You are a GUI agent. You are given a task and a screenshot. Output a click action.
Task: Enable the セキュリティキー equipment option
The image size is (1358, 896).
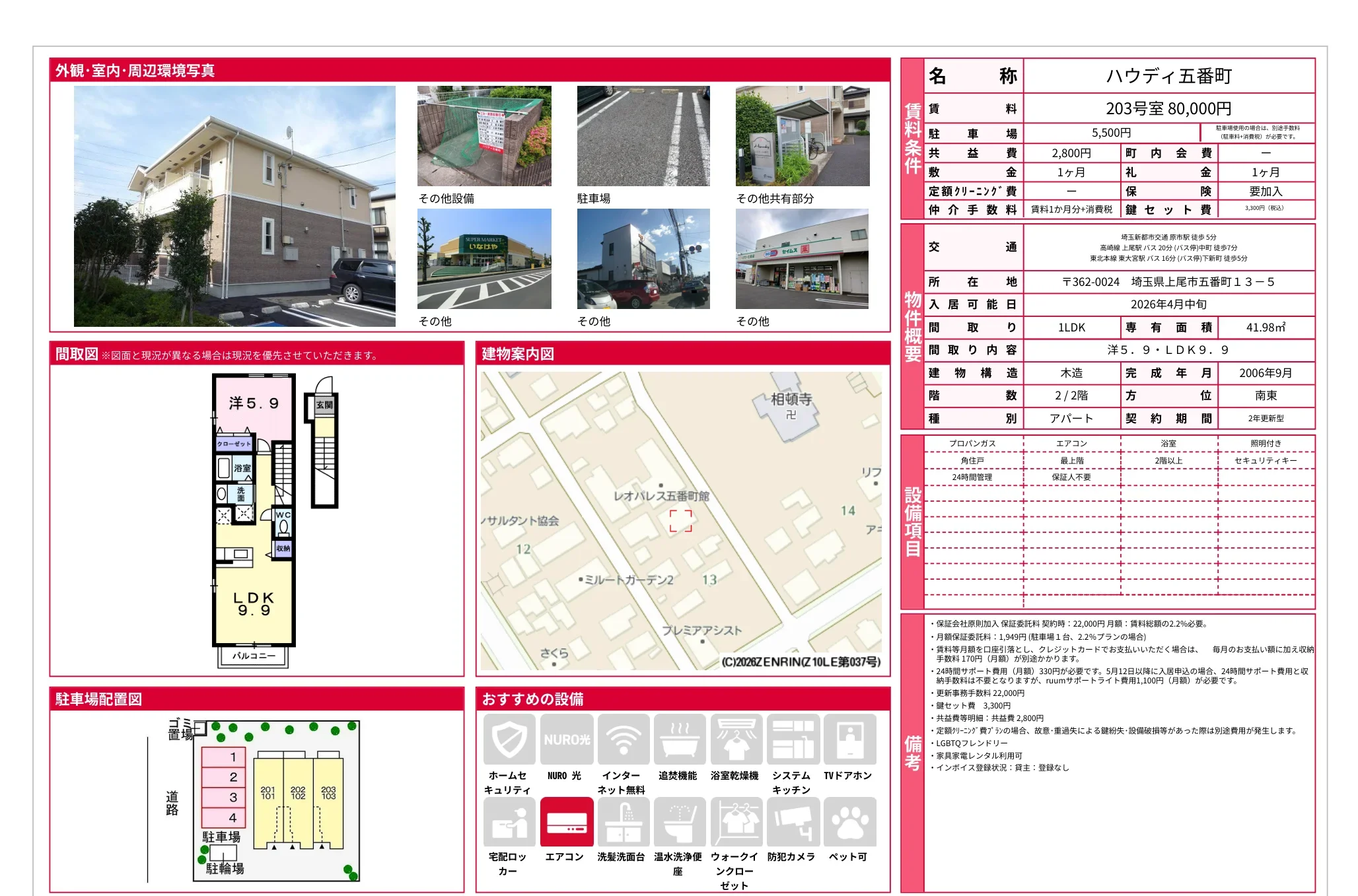click(x=1267, y=460)
